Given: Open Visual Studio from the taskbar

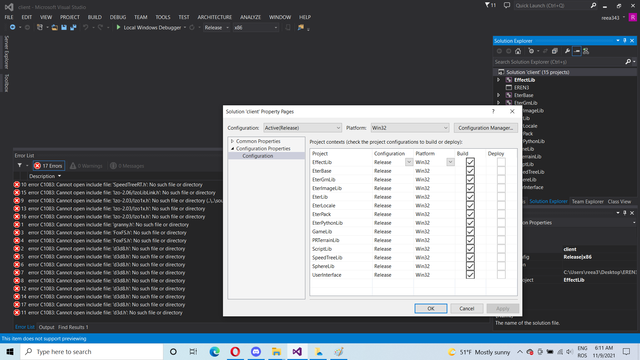Looking at the screenshot, I should coord(297,351).
